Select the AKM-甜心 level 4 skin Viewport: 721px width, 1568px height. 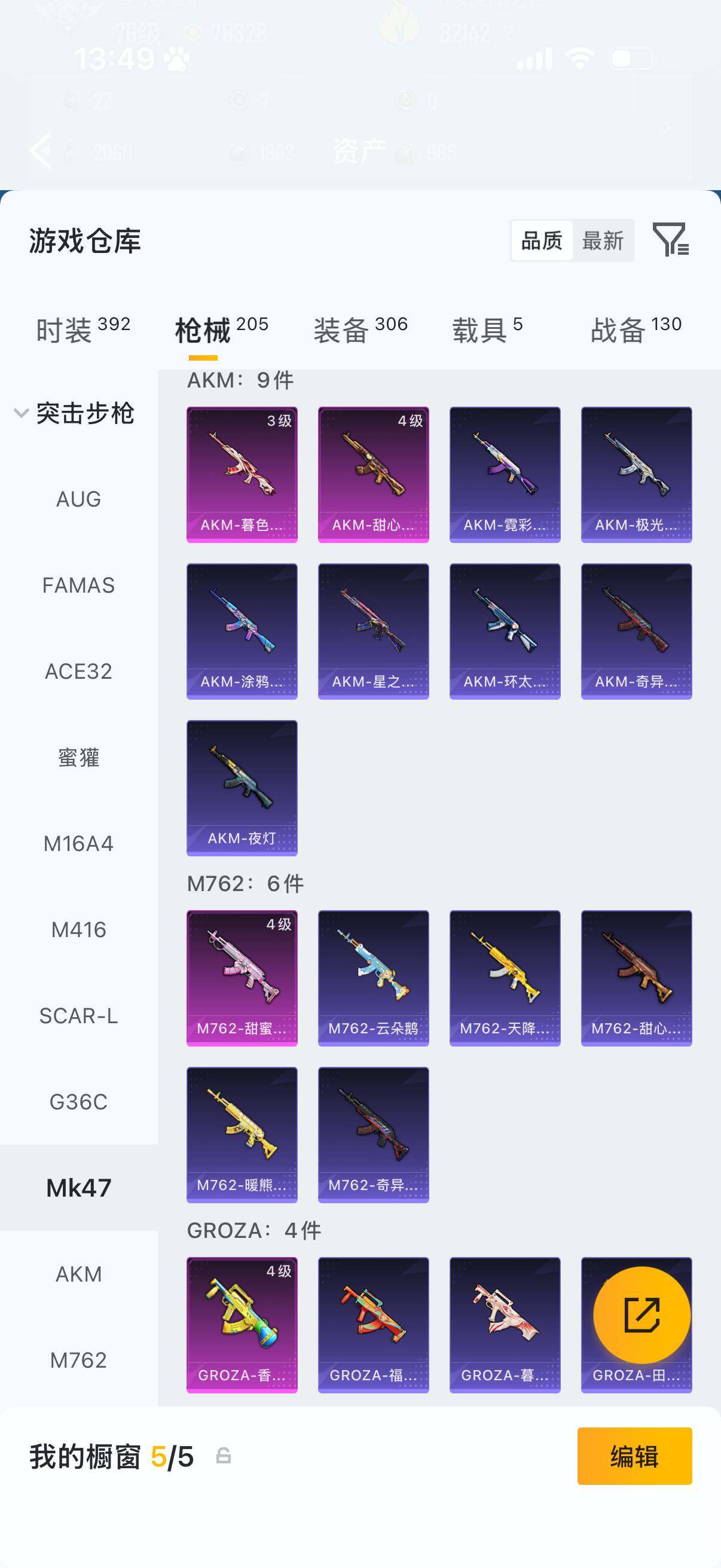[373, 474]
